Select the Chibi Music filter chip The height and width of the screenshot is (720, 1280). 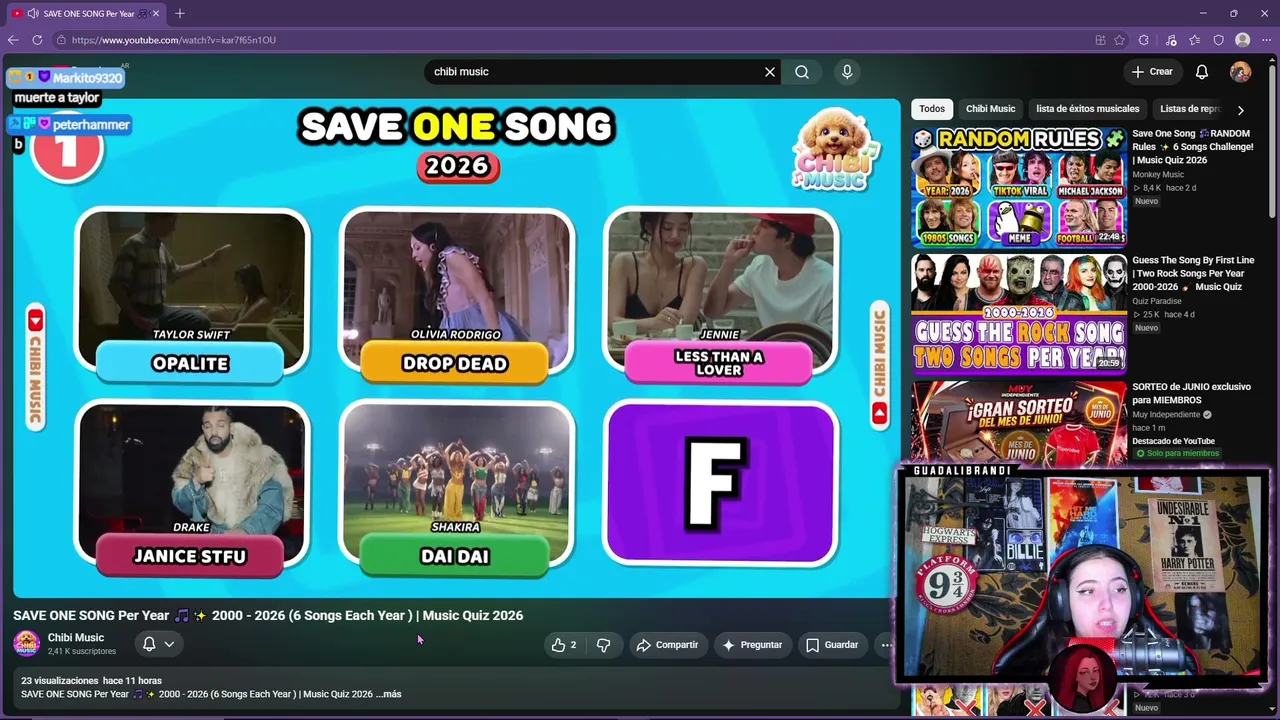click(x=990, y=109)
